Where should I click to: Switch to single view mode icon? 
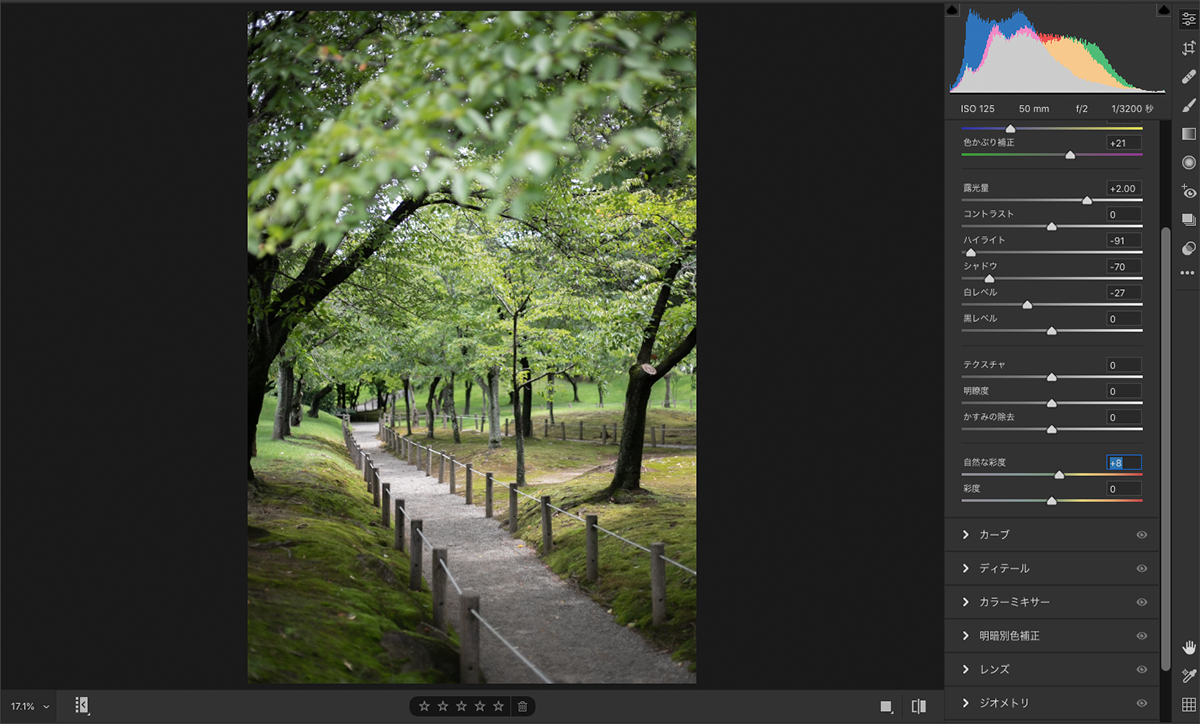886,707
